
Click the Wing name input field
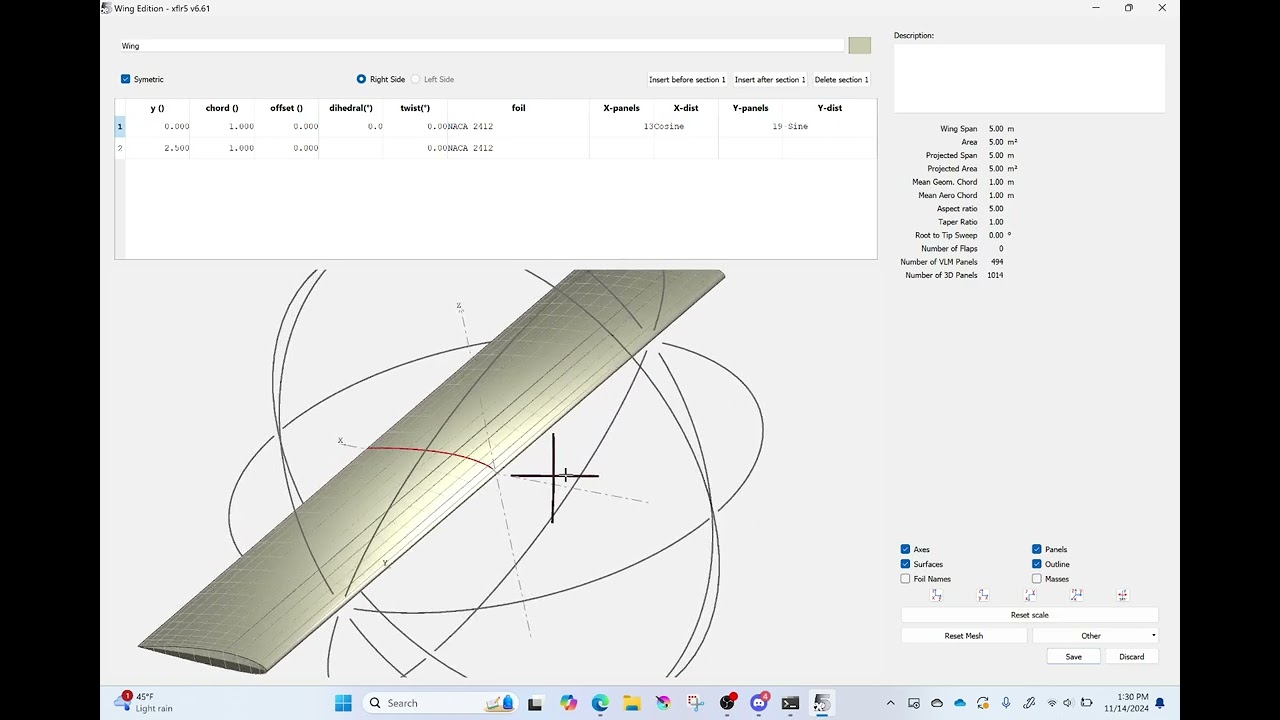tap(481, 46)
